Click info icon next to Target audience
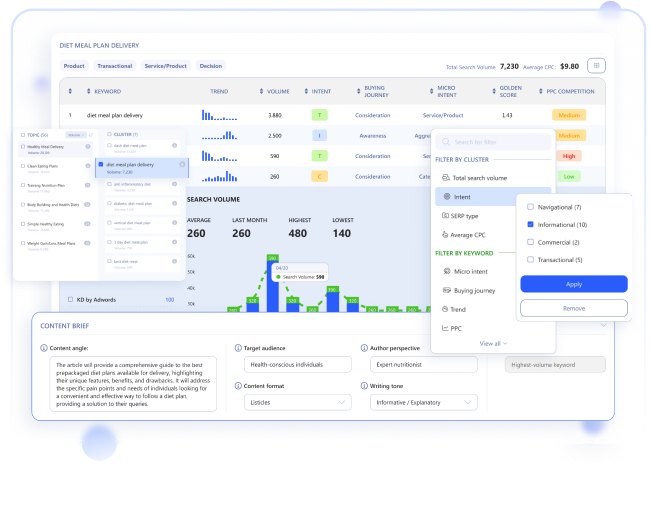650x509 pixels. pos(238,348)
